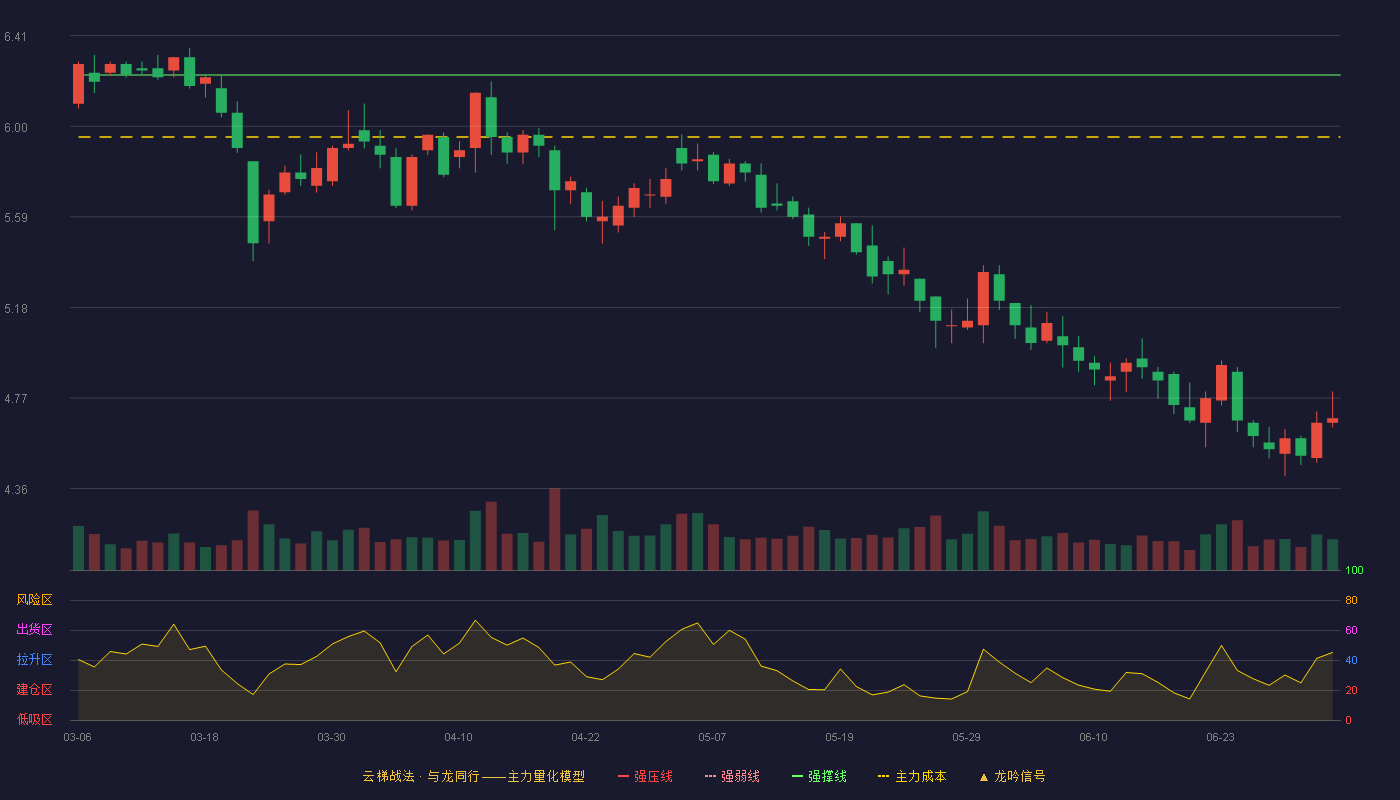Toggle the 龙吟信号 legend entry
This screenshot has width=1400, height=800.
[1012, 776]
